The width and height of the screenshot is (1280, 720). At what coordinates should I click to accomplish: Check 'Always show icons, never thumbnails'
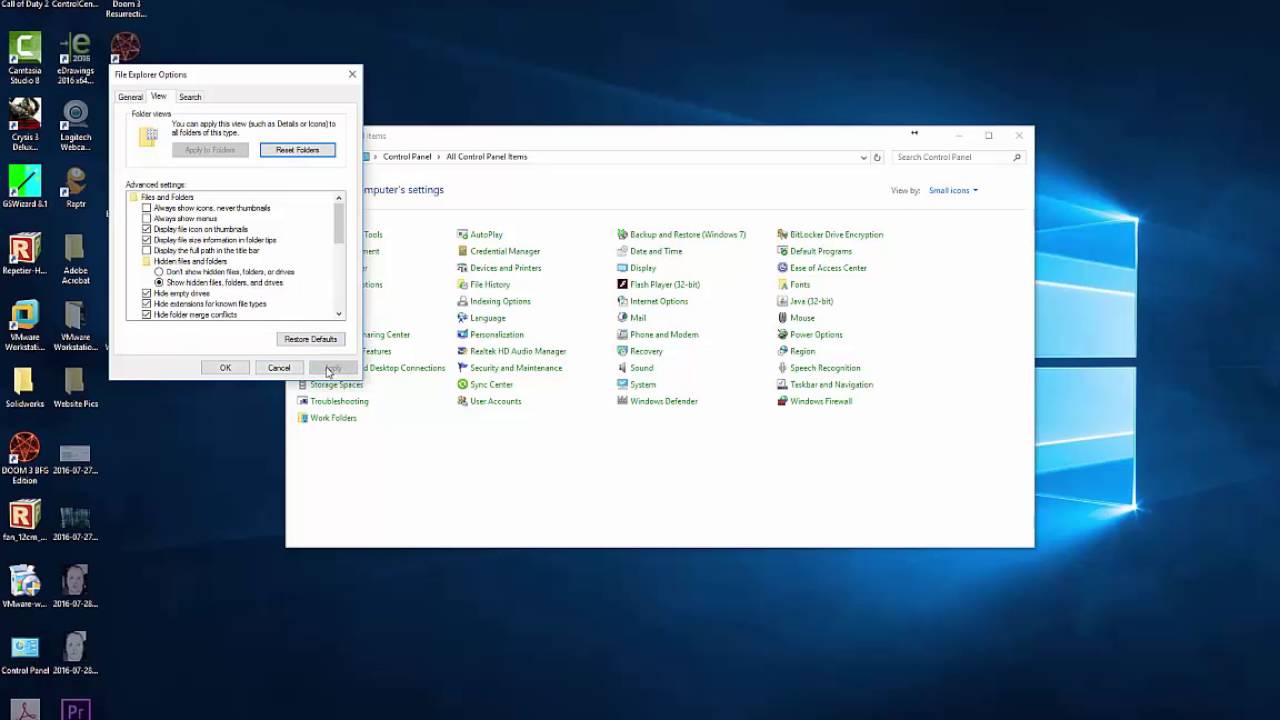147,208
